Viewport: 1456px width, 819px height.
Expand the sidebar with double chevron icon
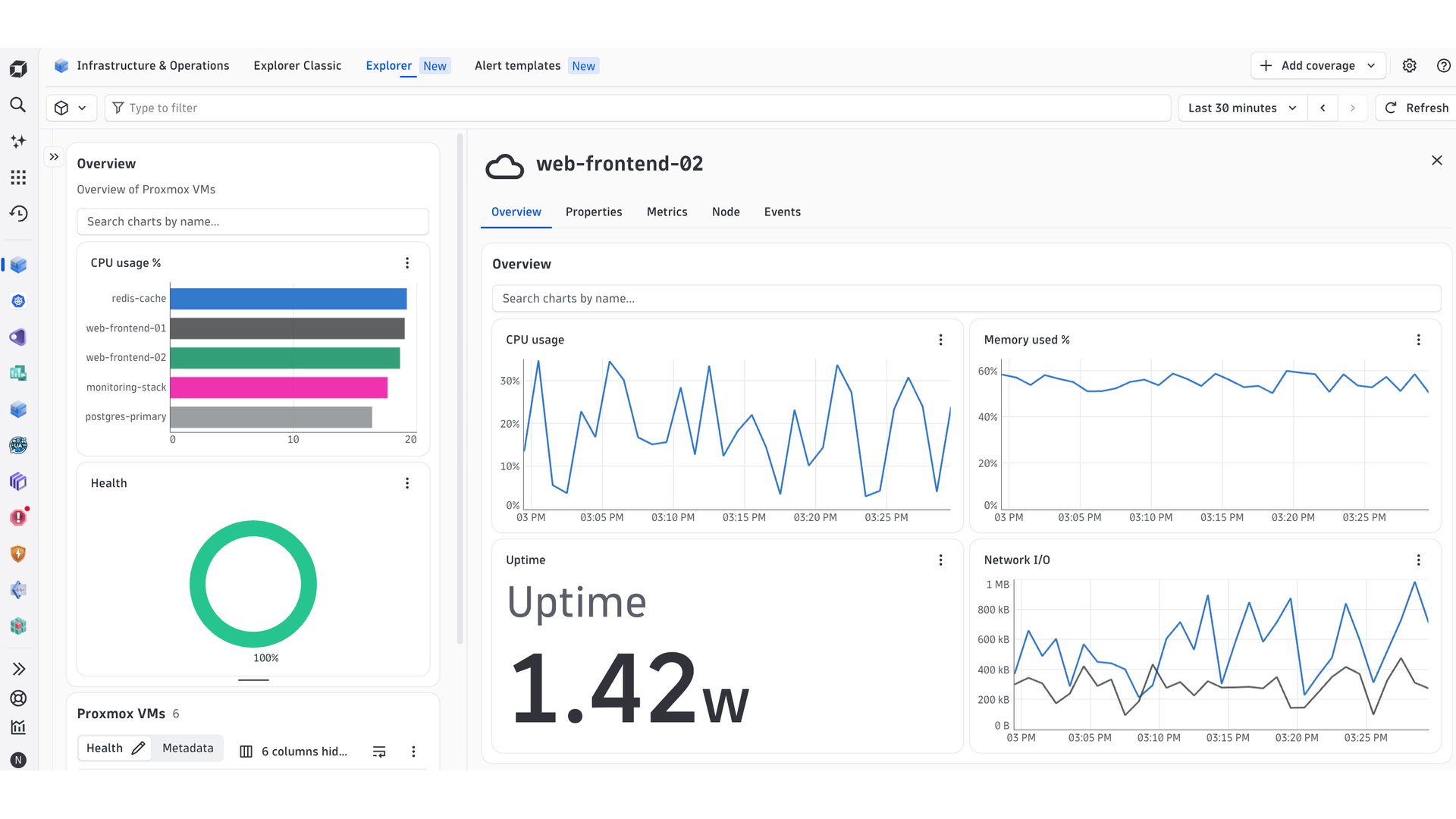[x=18, y=669]
